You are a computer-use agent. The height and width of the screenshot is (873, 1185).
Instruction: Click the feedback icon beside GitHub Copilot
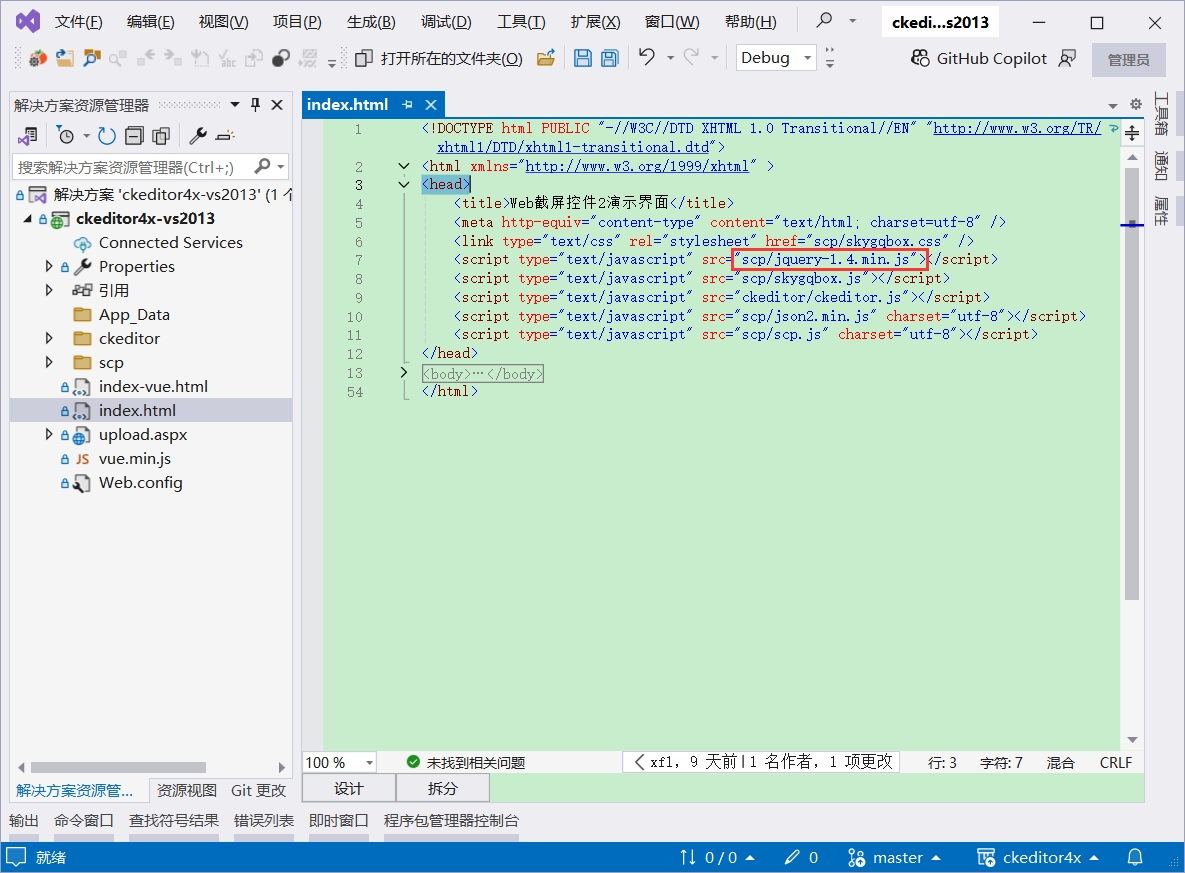(x=1067, y=59)
